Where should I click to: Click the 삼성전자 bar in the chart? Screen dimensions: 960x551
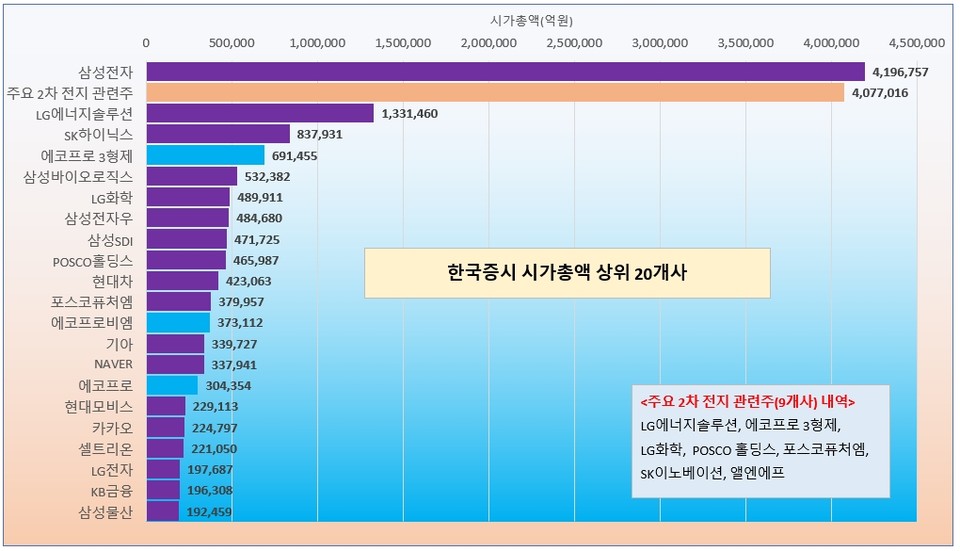(x=505, y=72)
